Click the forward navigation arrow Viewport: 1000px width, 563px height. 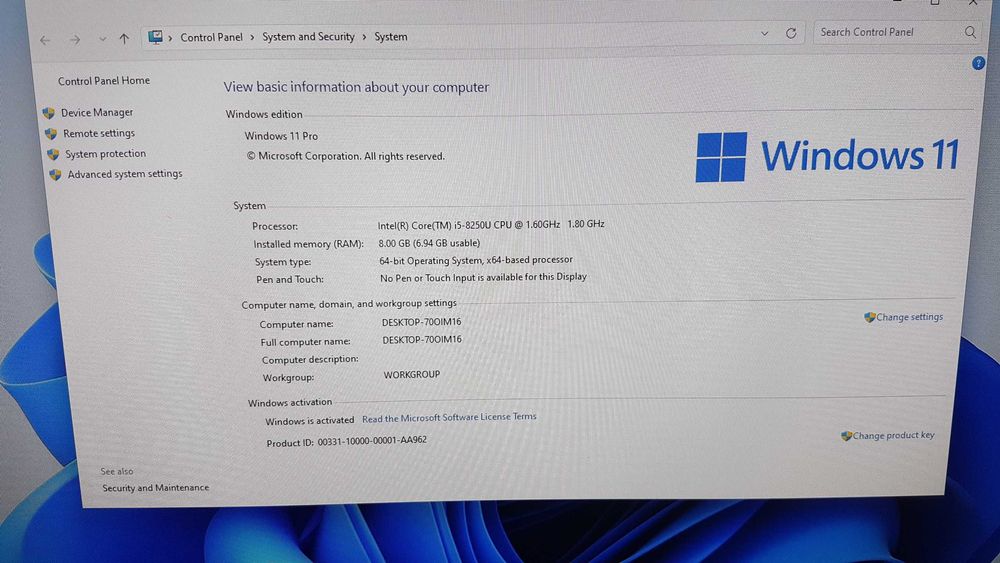75,40
